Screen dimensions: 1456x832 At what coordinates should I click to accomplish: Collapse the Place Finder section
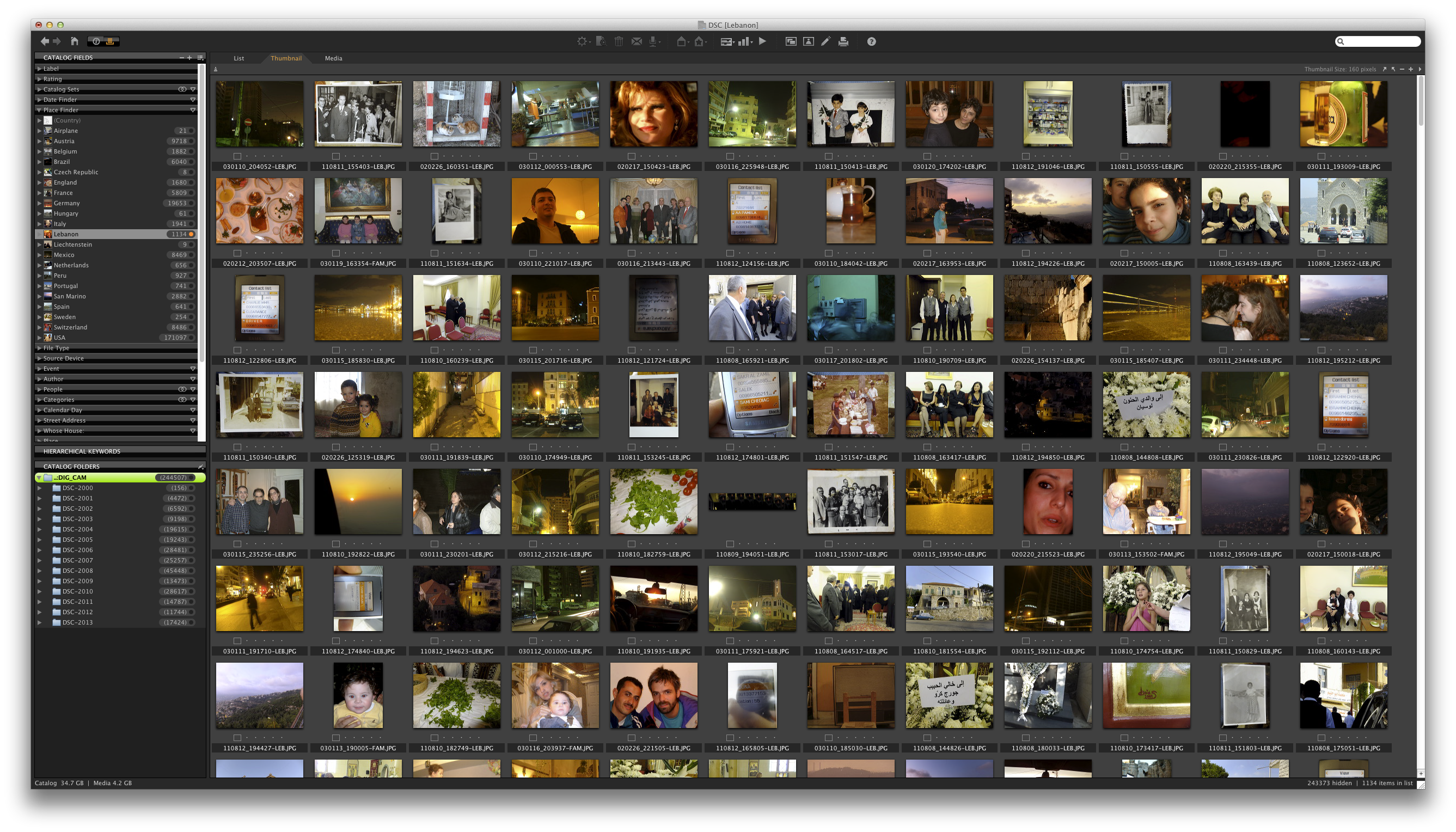39,109
